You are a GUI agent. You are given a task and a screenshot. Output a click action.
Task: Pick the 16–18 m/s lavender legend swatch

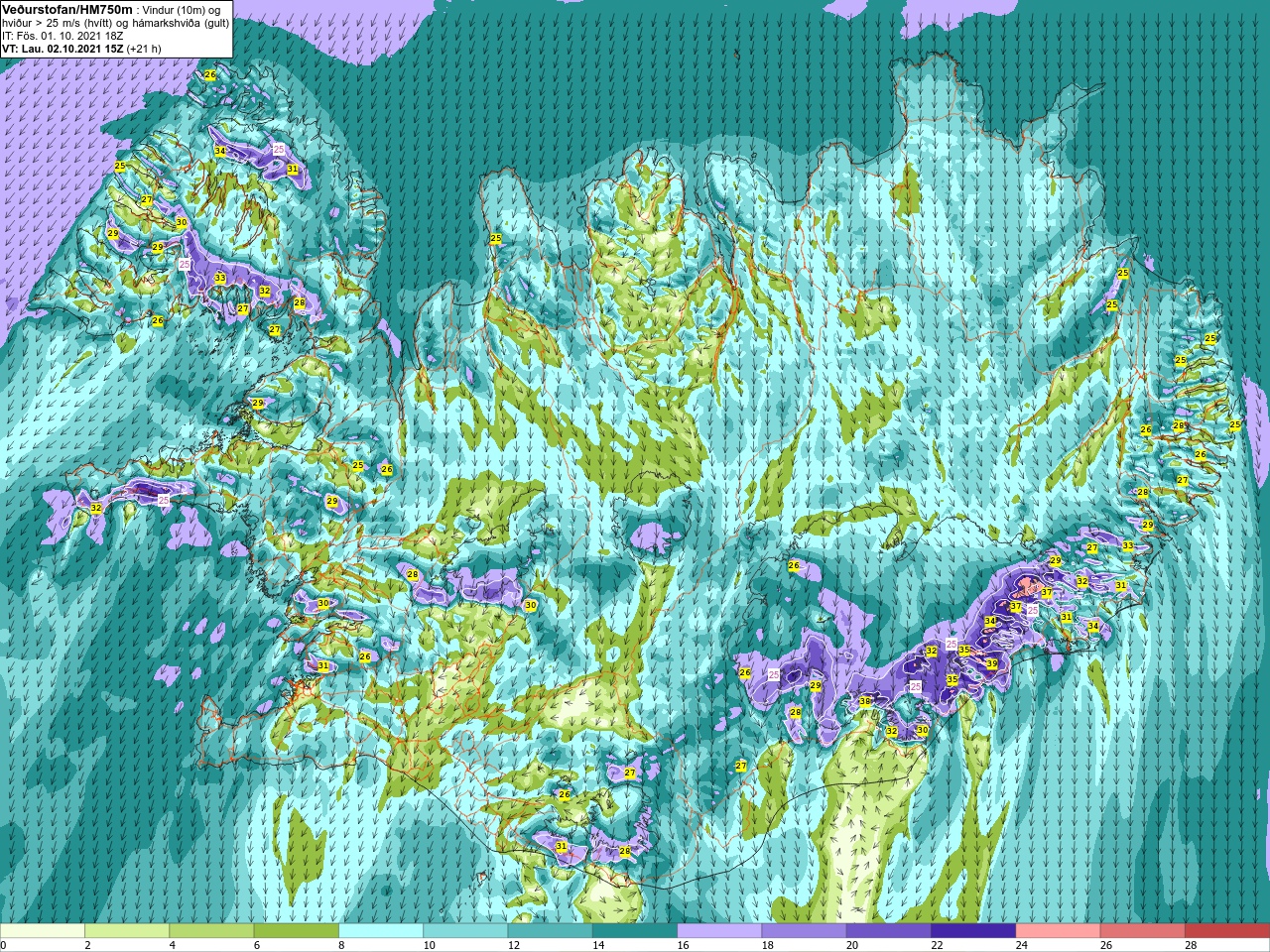719,931
